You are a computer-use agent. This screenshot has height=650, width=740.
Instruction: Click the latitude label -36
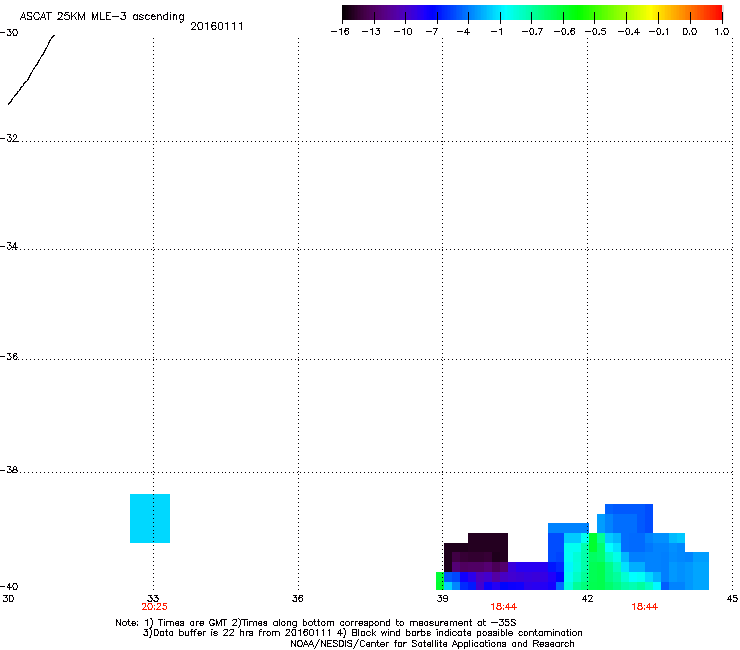[x=9, y=356]
